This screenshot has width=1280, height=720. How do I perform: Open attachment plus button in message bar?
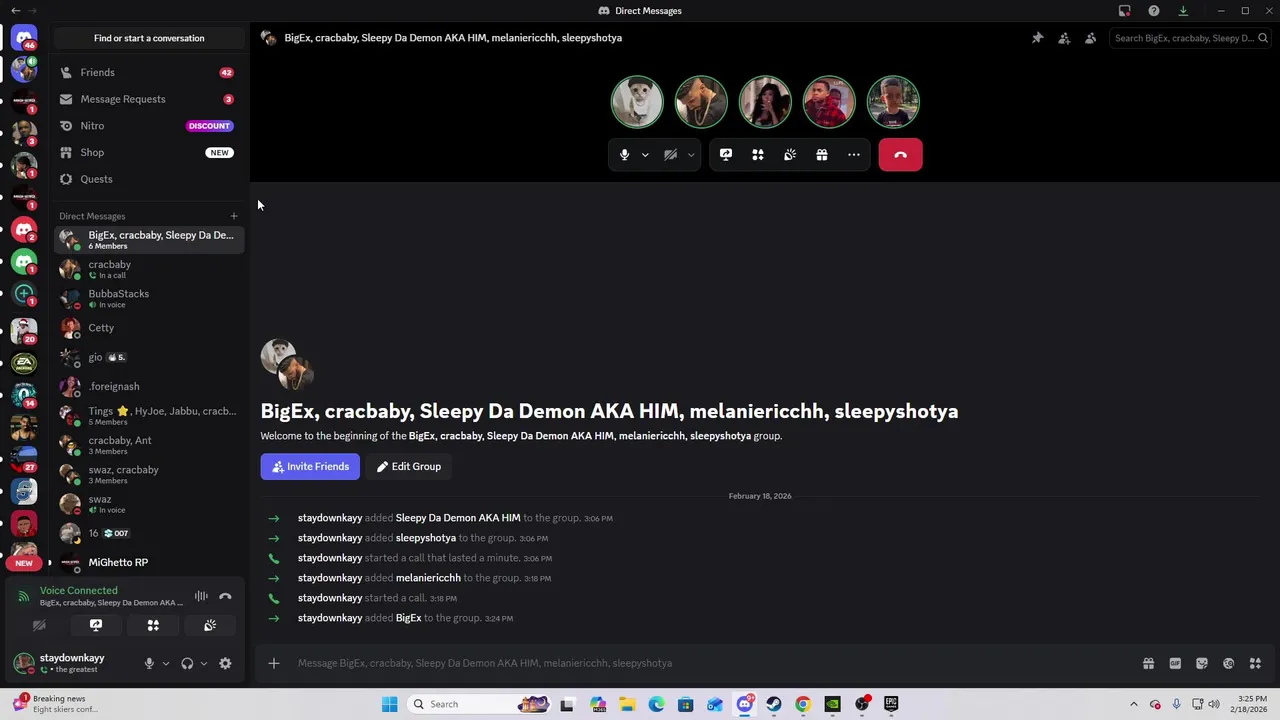point(273,663)
